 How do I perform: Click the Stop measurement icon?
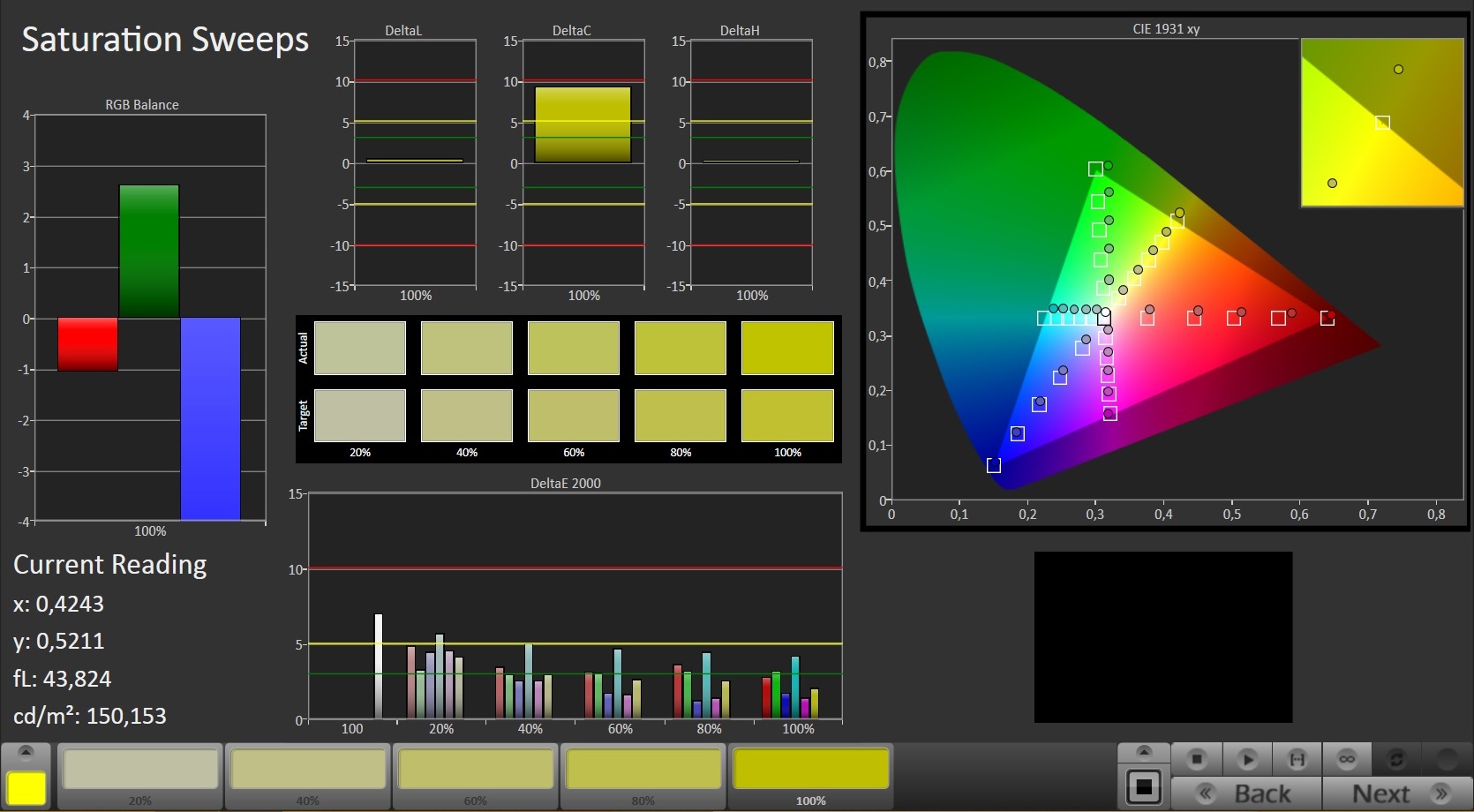click(1197, 759)
